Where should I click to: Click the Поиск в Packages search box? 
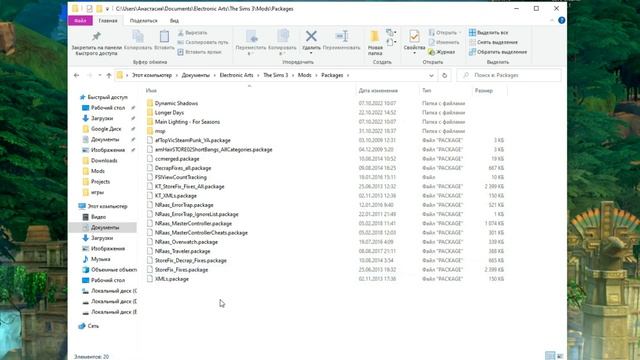(509, 75)
